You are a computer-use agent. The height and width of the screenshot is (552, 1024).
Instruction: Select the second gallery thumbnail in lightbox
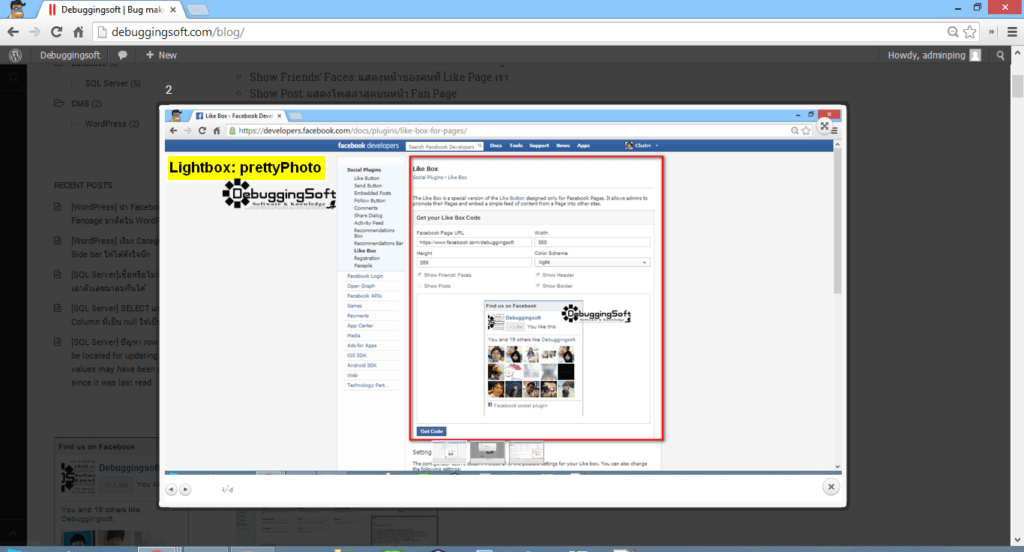click(487, 451)
